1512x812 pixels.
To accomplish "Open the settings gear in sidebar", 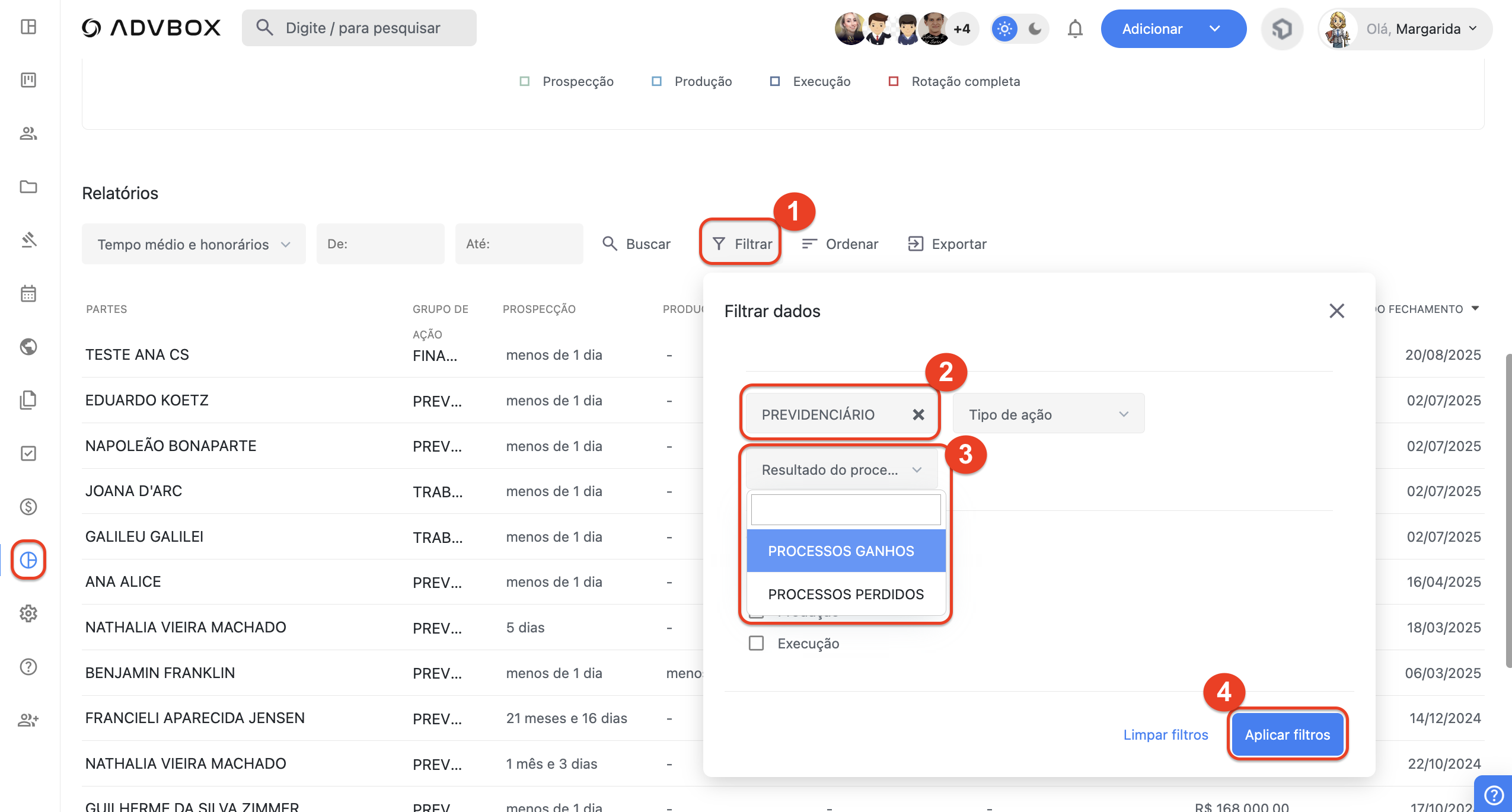I will coord(28,613).
